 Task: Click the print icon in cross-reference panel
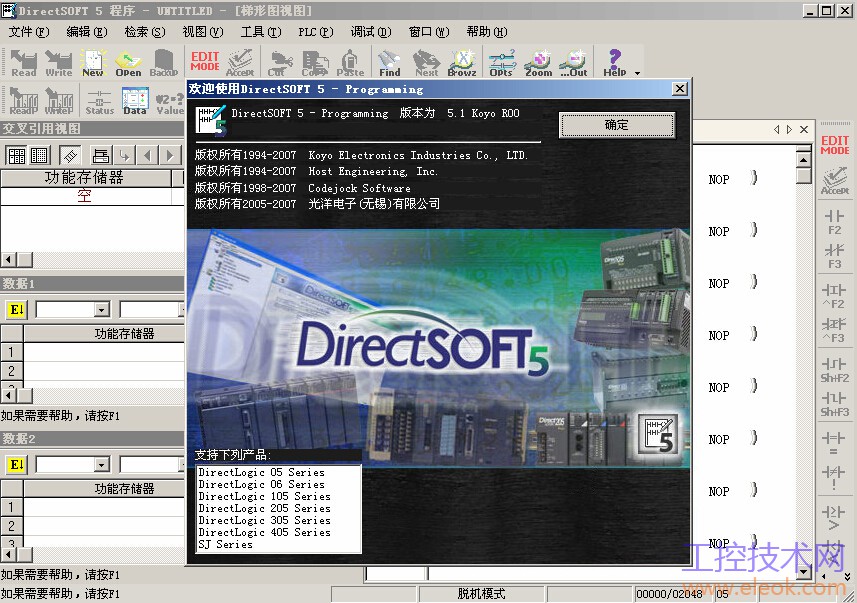click(x=101, y=156)
